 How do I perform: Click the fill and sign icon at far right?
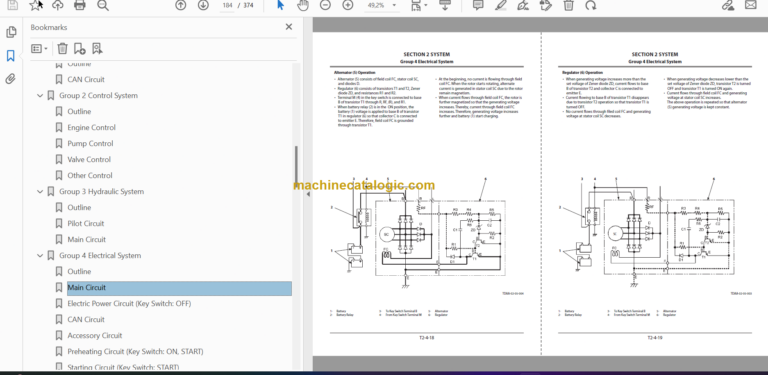(x=728, y=5)
